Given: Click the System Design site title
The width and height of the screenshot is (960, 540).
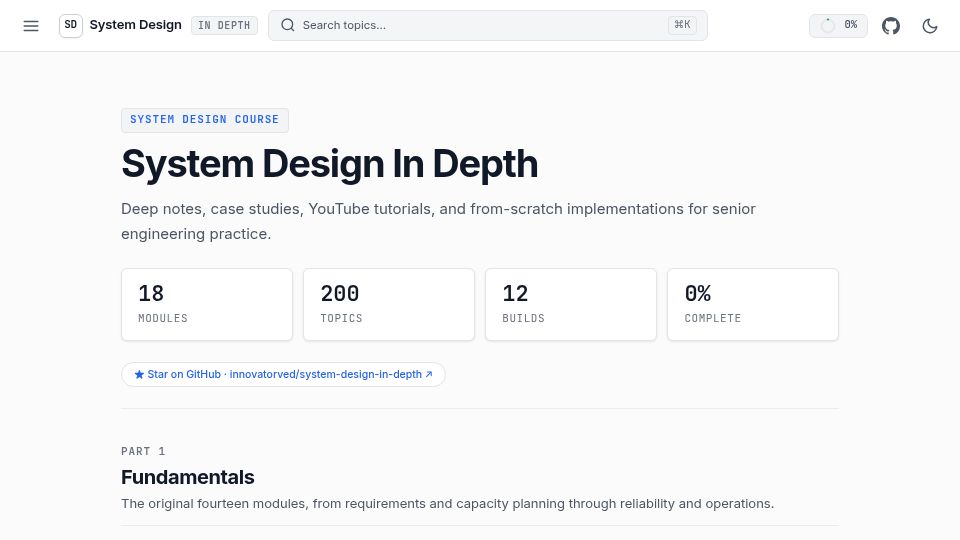Looking at the screenshot, I should 135,25.
